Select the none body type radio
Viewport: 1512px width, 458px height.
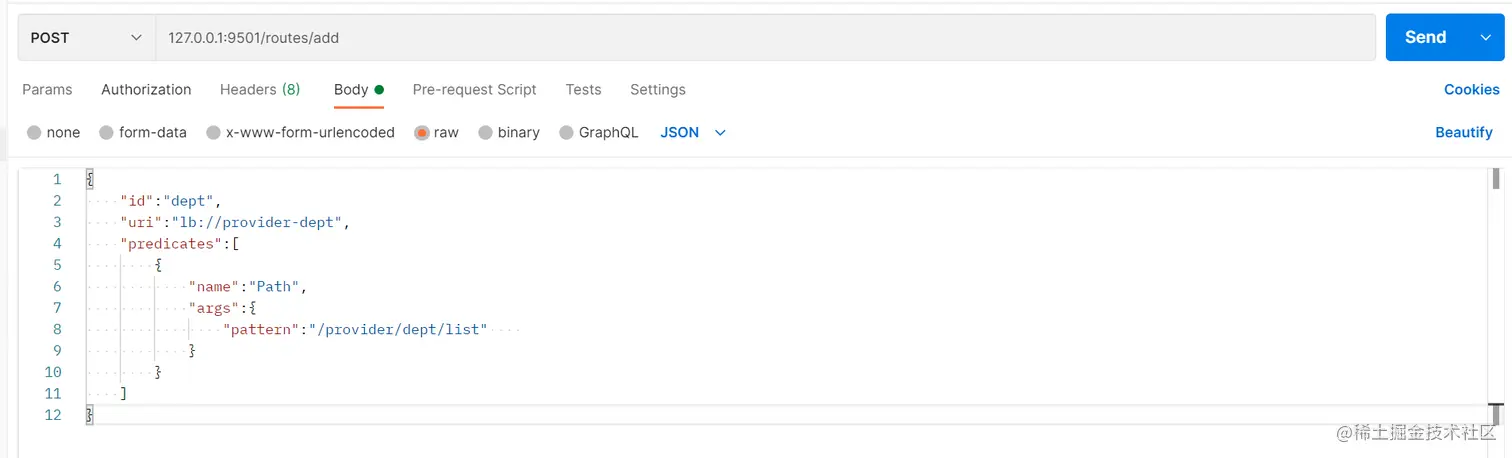[x=35, y=133]
